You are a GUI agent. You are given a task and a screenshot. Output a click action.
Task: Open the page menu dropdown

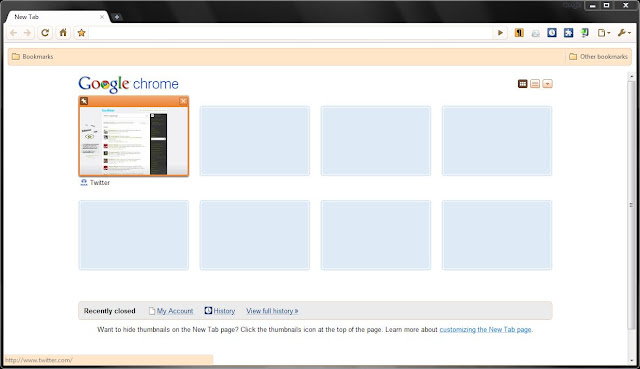coord(604,33)
